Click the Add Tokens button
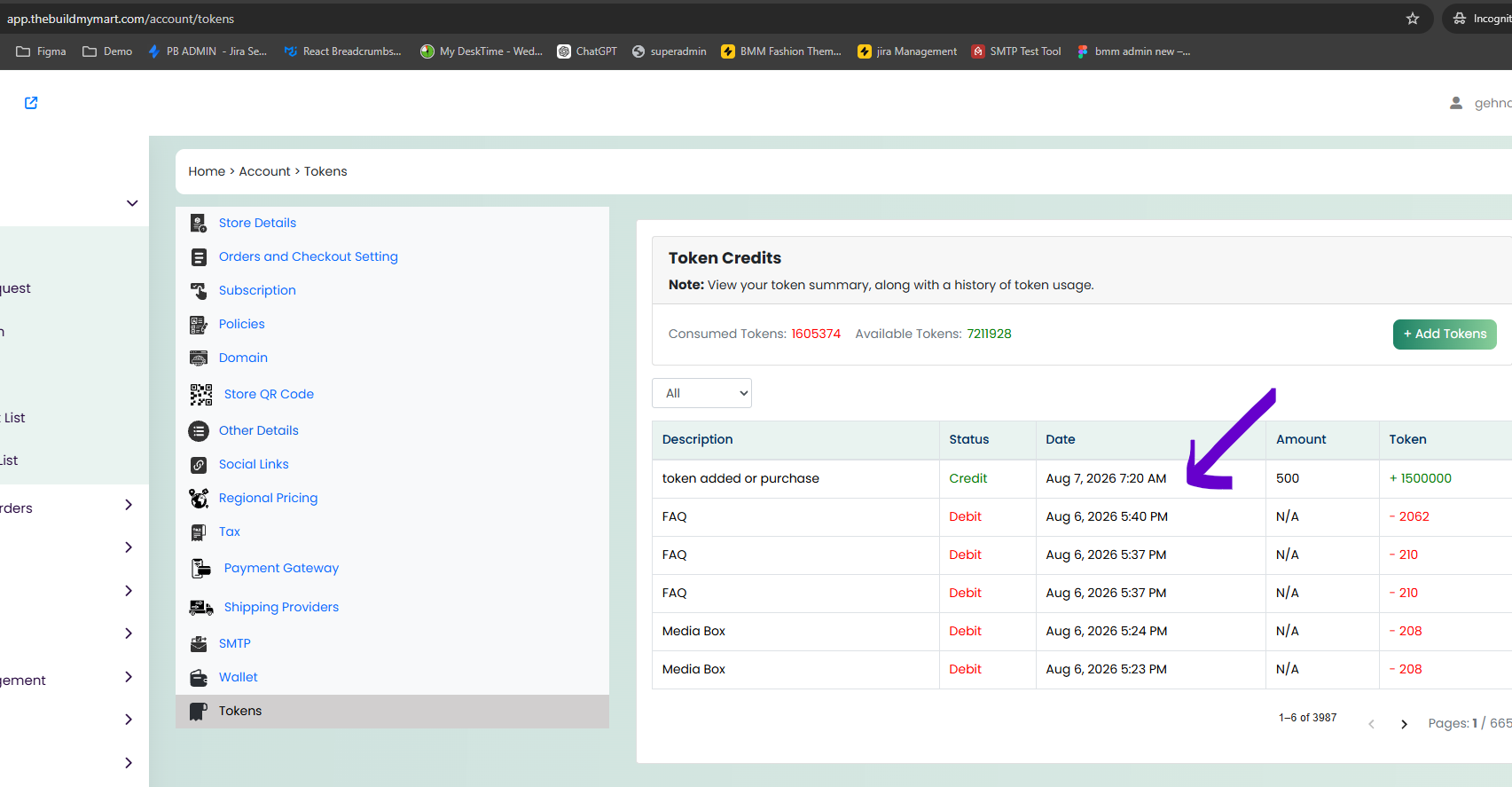The height and width of the screenshot is (787, 1512). pos(1445,334)
